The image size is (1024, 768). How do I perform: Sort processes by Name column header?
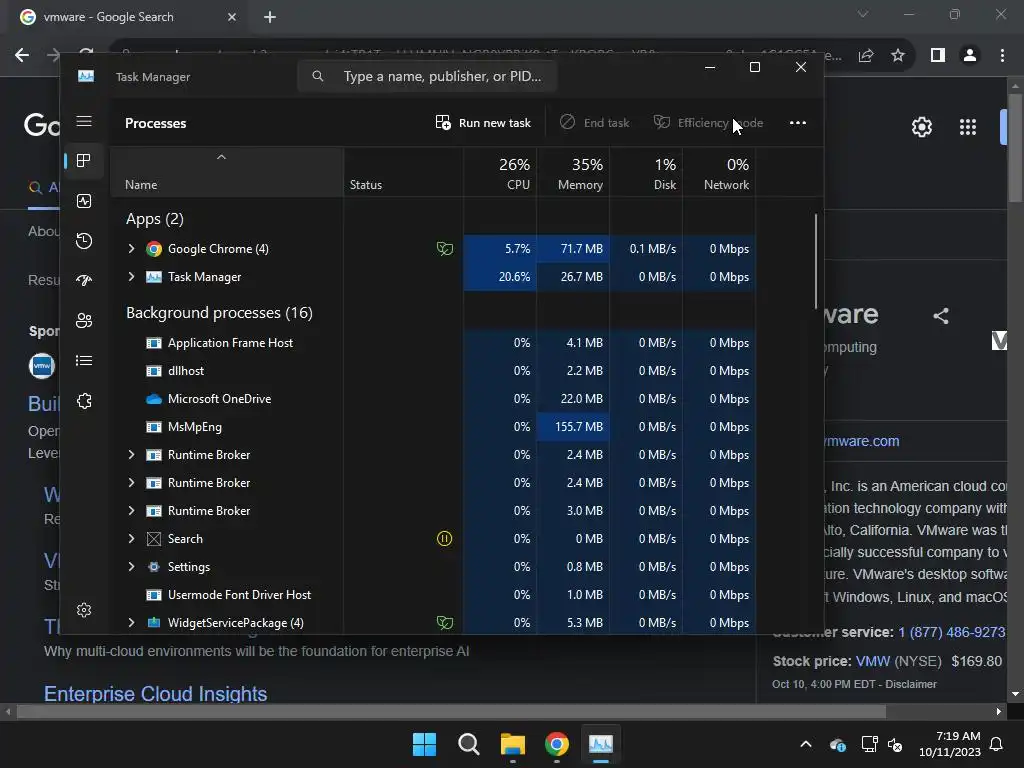[227, 172]
